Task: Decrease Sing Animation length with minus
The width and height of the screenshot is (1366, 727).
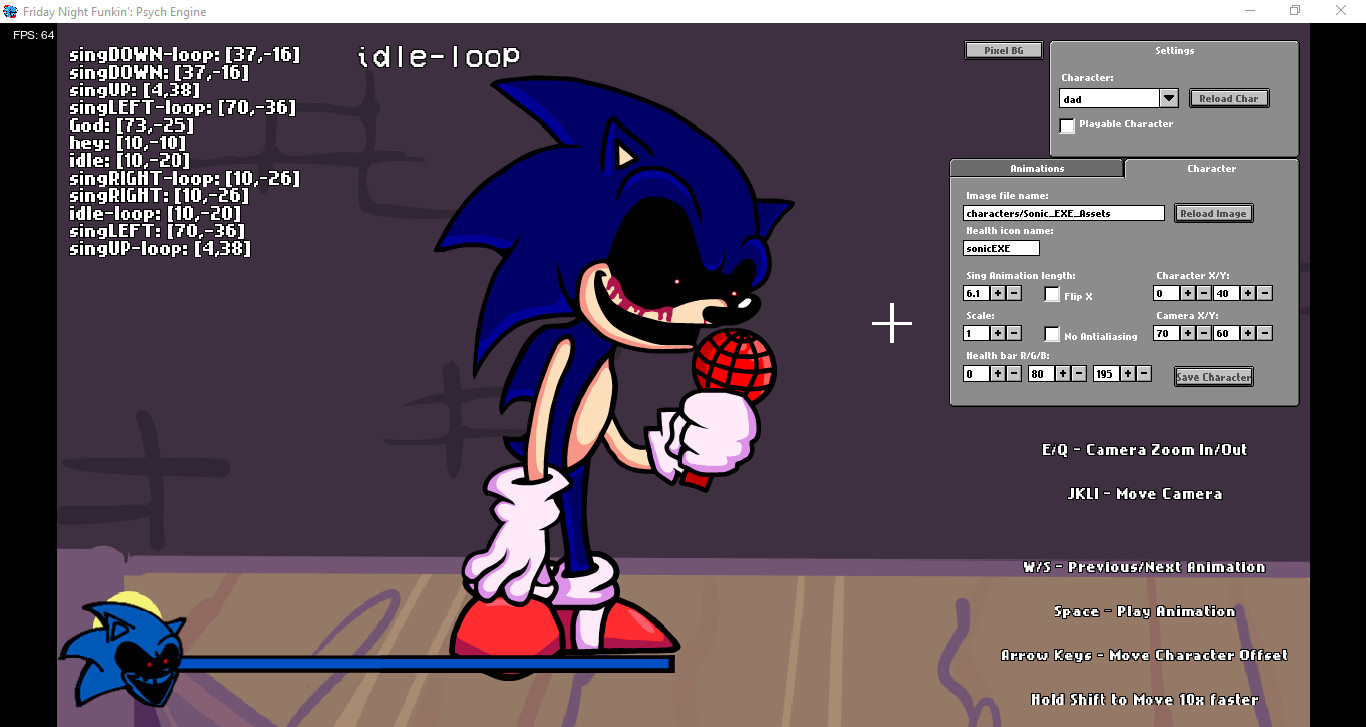Action: pos(1014,293)
